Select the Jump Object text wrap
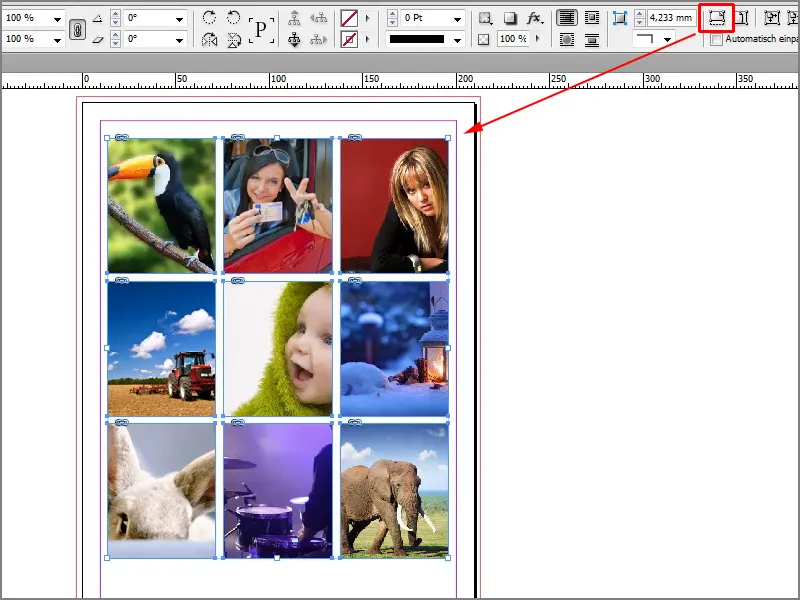The width and height of the screenshot is (800, 600). tap(592, 40)
